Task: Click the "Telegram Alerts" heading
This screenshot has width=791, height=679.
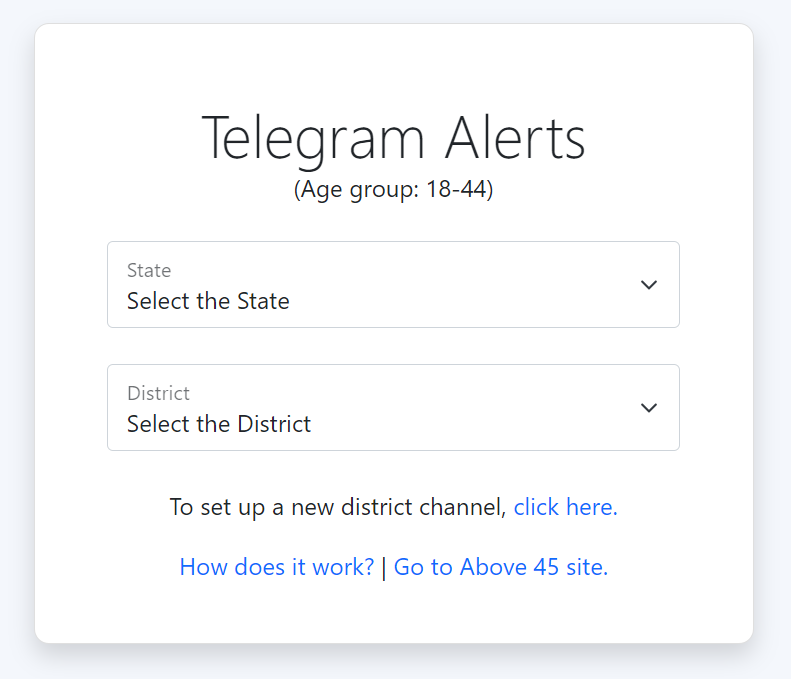Action: [x=393, y=138]
